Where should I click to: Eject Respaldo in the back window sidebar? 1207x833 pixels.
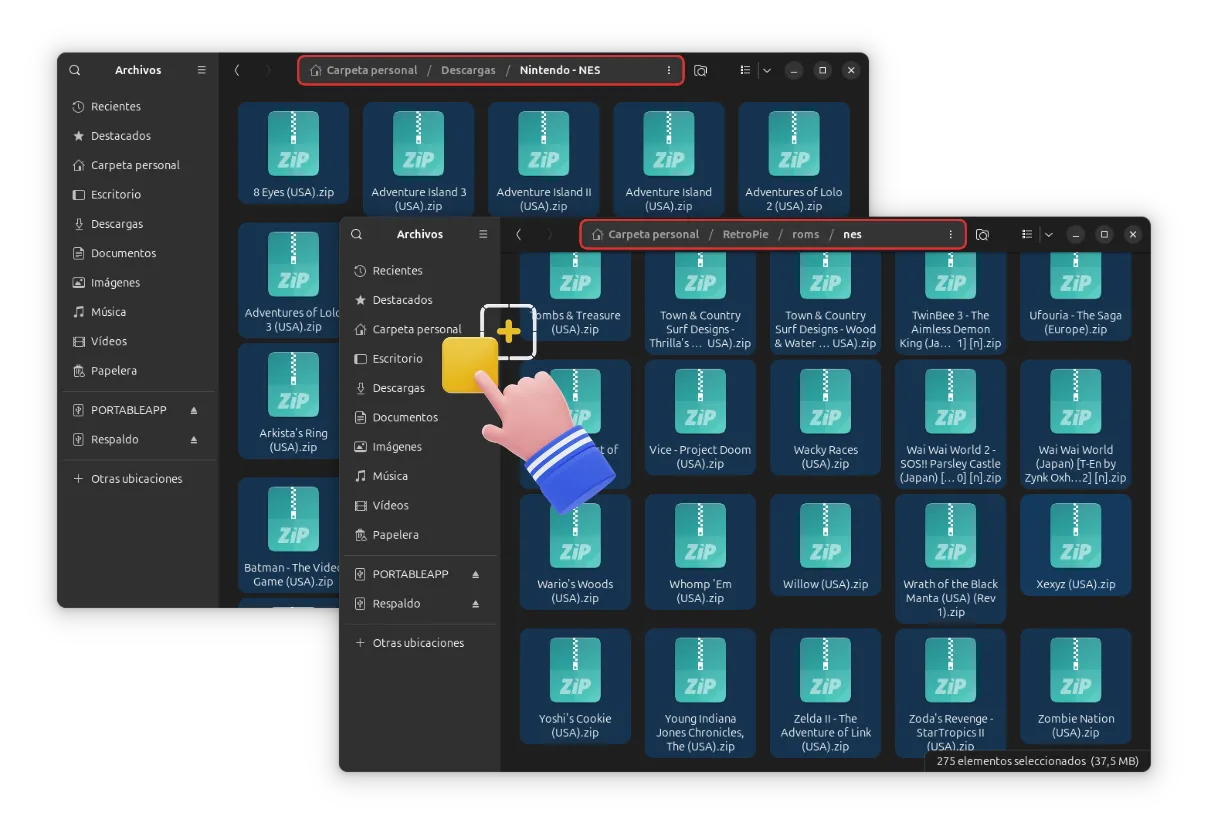(x=194, y=440)
